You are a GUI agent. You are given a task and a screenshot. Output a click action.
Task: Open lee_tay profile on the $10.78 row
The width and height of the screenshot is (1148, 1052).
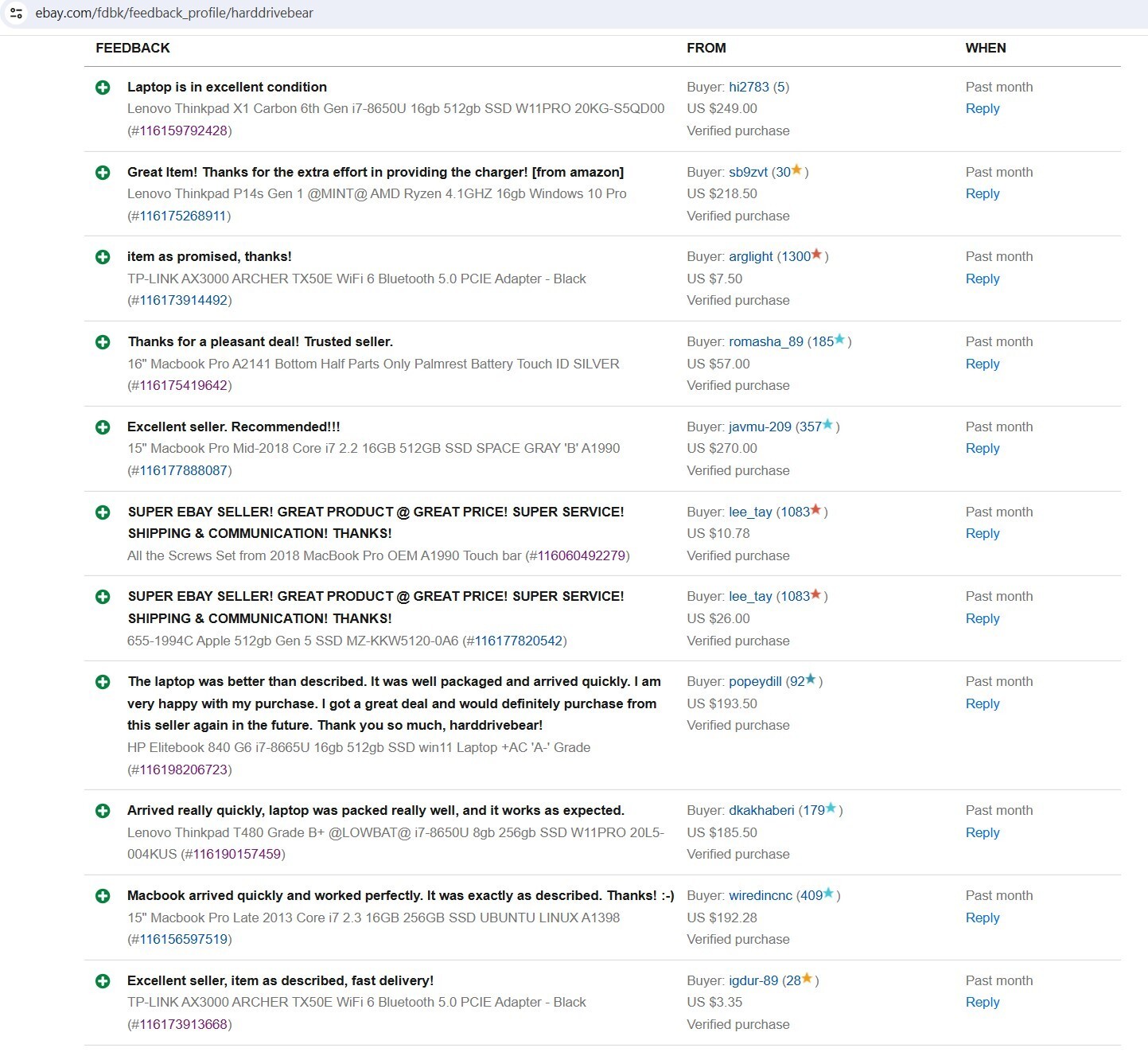[x=750, y=512]
